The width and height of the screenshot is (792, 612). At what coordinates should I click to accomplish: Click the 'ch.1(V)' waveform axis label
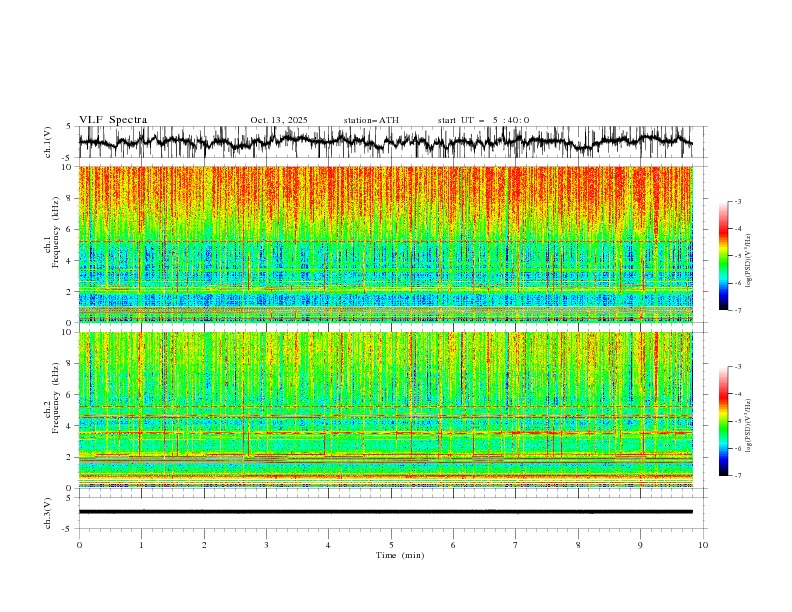48,142
